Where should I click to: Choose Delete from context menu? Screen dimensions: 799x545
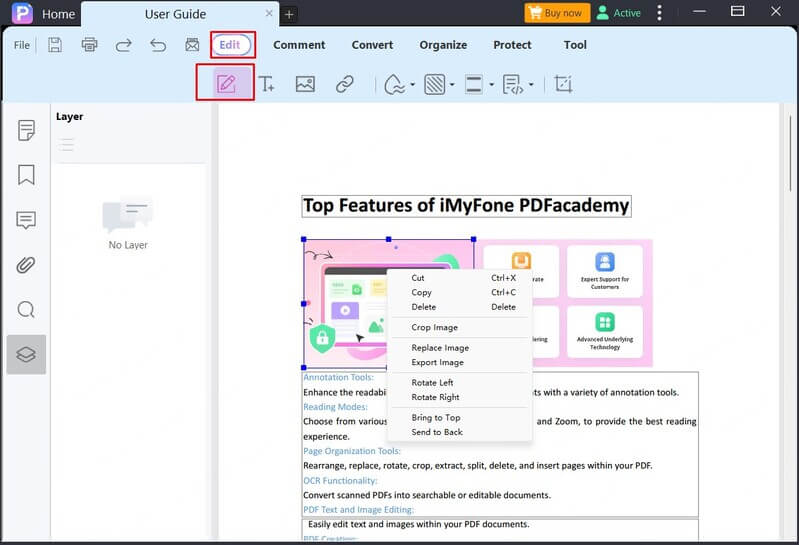pos(461,307)
